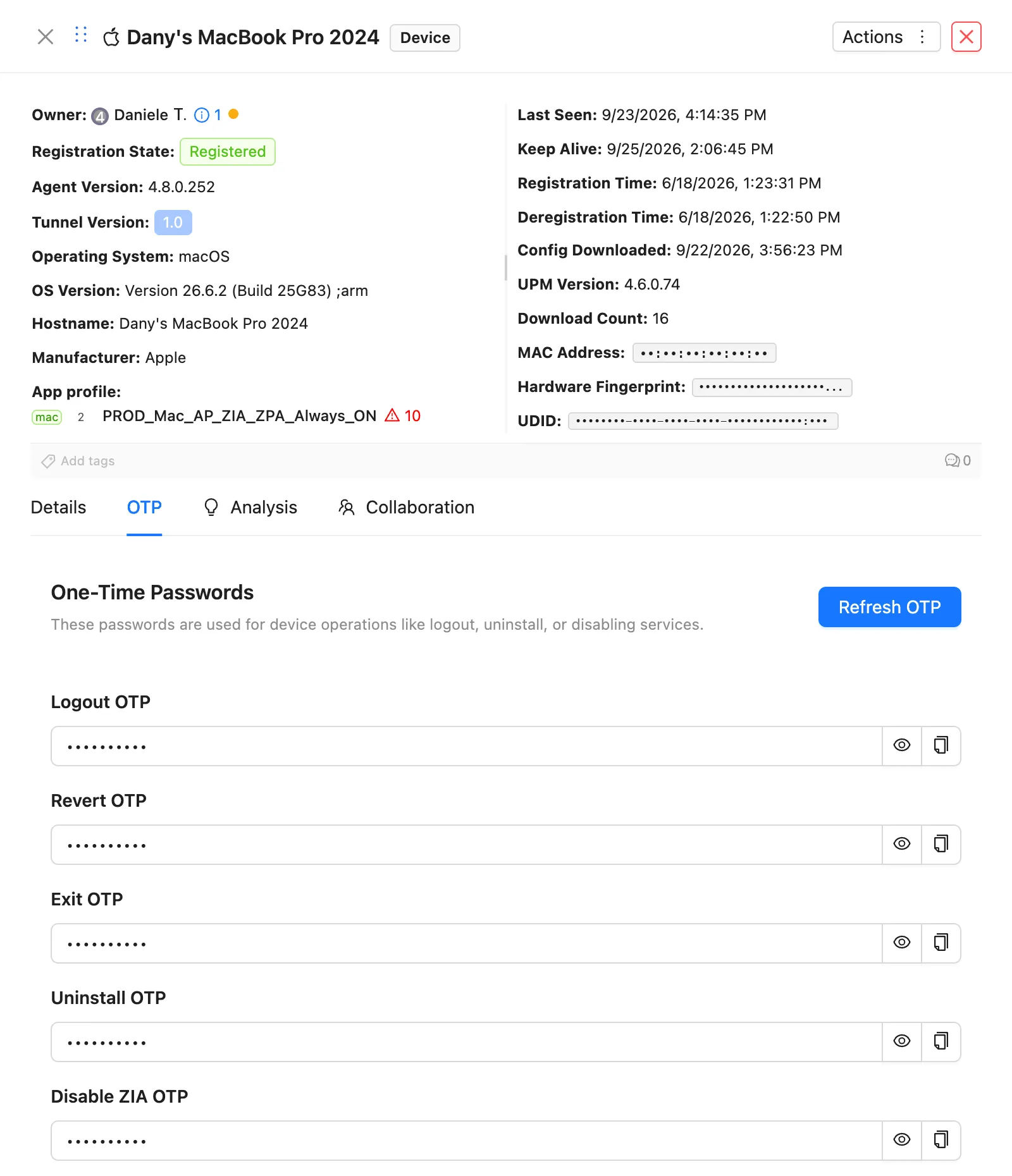The height and width of the screenshot is (1176, 1012).
Task: Click the mac platform tag
Action: click(47, 417)
